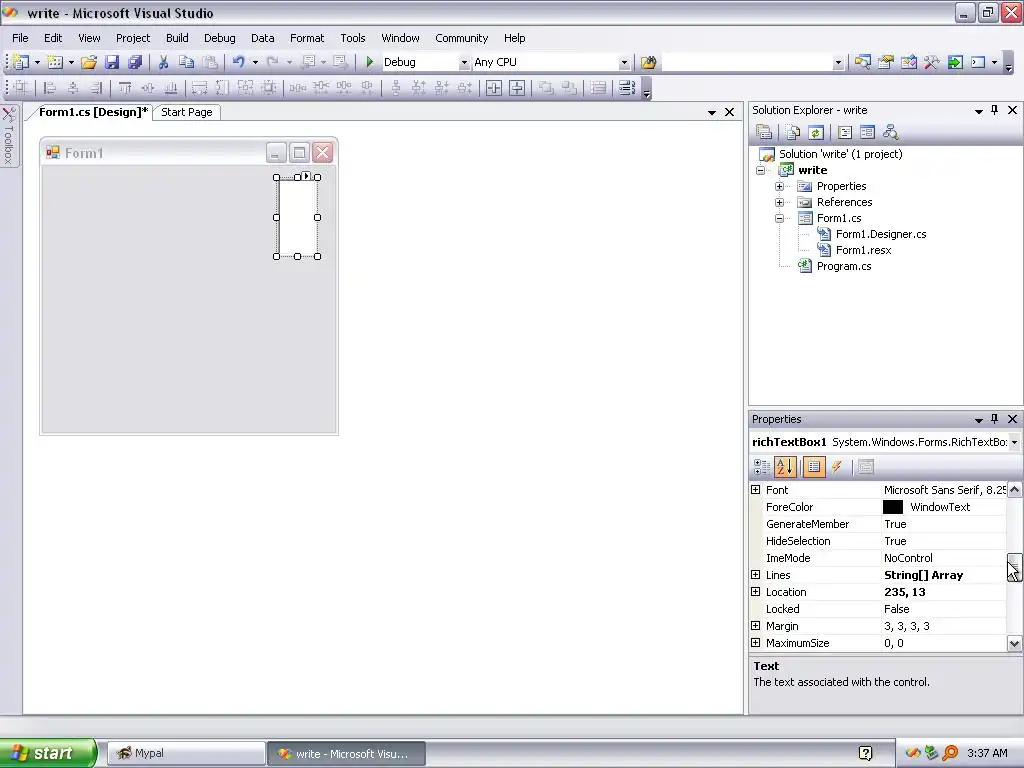Click View Class Diagram icon
The height and width of the screenshot is (768, 1024).
[x=890, y=133]
